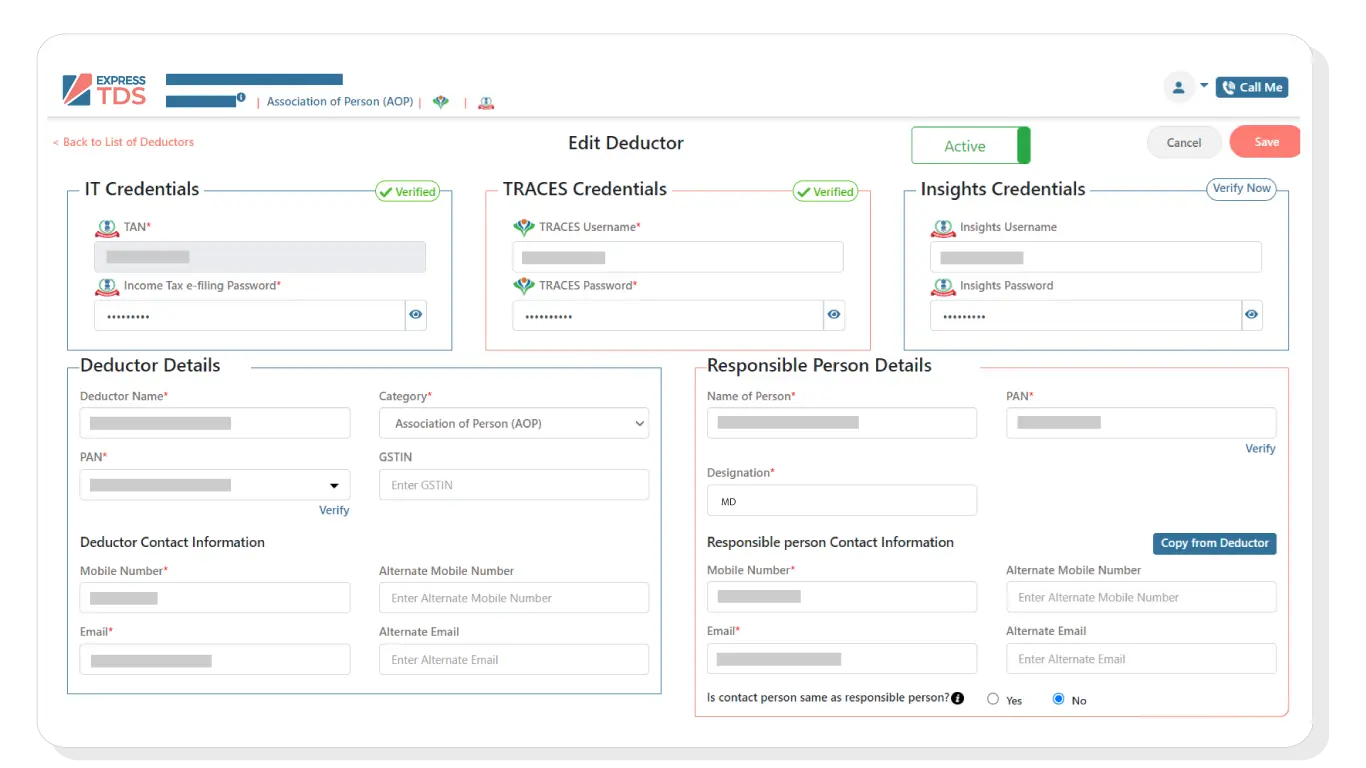The height and width of the screenshot is (768, 1366).
Task: Click the Express TDS logo
Action: point(104,89)
